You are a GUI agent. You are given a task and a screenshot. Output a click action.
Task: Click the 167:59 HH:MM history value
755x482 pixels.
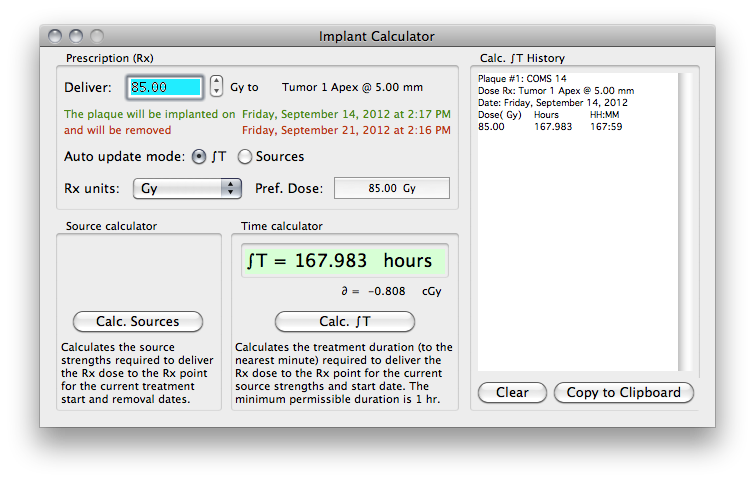pos(606,127)
